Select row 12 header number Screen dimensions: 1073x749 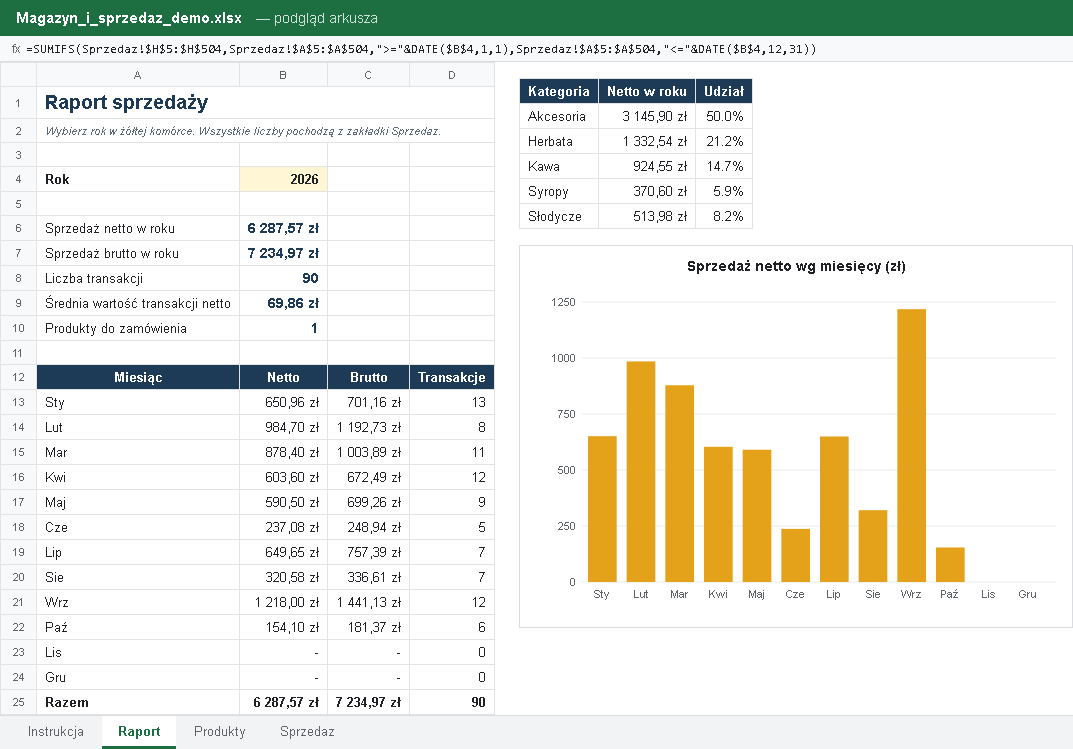tap(18, 377)
